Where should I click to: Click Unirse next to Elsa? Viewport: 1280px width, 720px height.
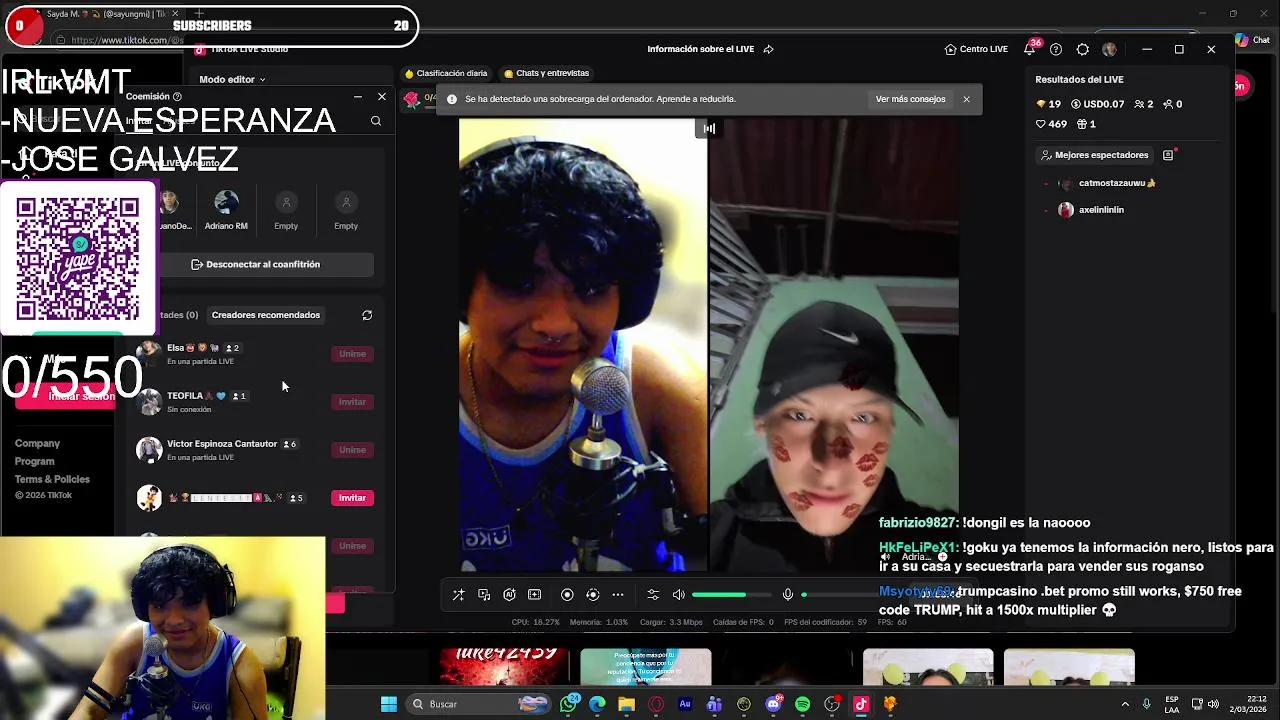pyautogui.click(x=352, y=354)
